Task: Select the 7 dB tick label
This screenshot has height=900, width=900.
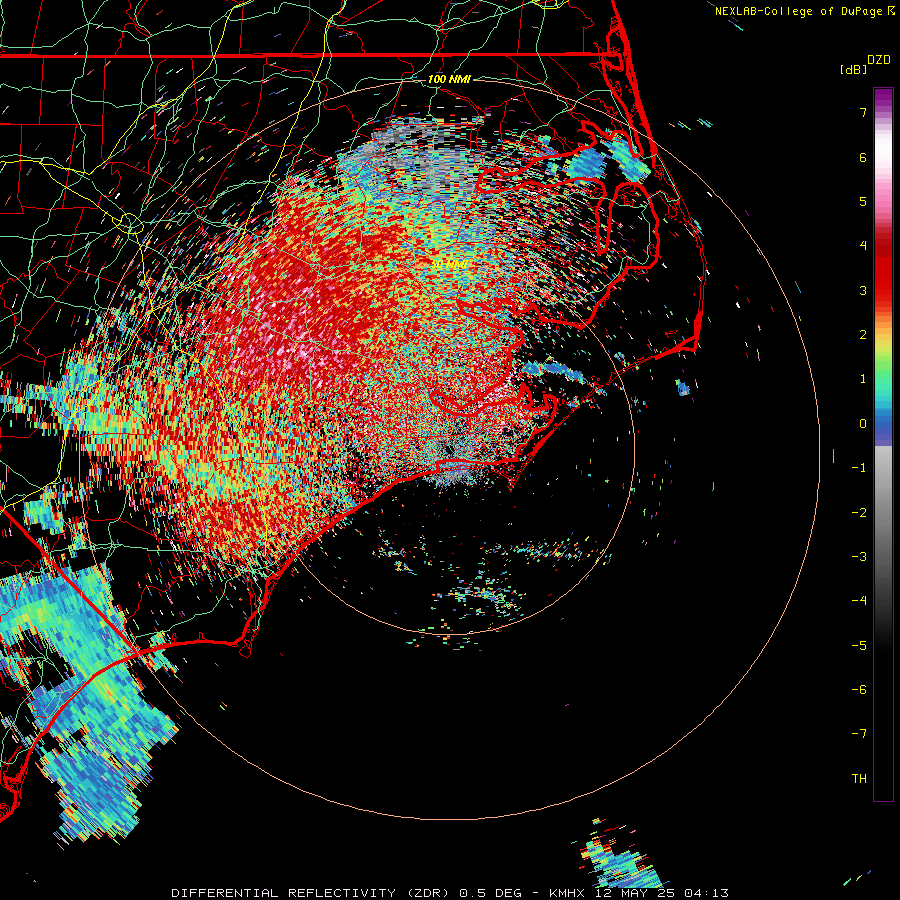Action: coord(863,112)
